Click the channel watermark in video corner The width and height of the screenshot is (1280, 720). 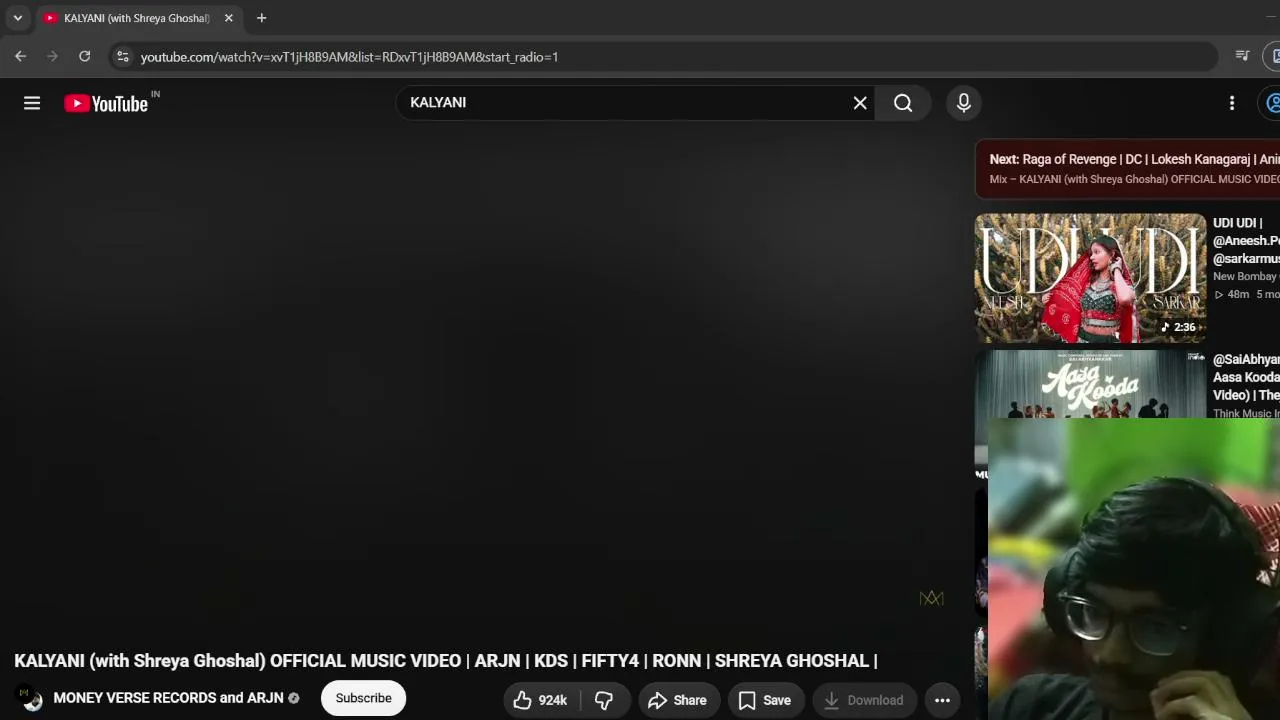[931, 598]
